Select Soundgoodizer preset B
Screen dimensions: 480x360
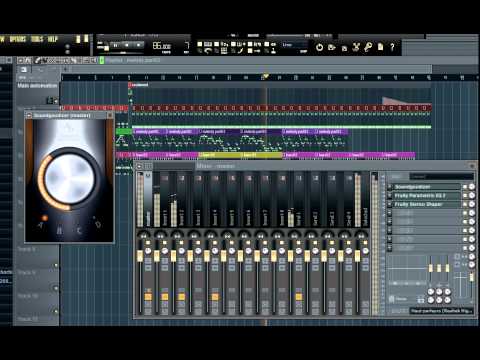[59, 230]
